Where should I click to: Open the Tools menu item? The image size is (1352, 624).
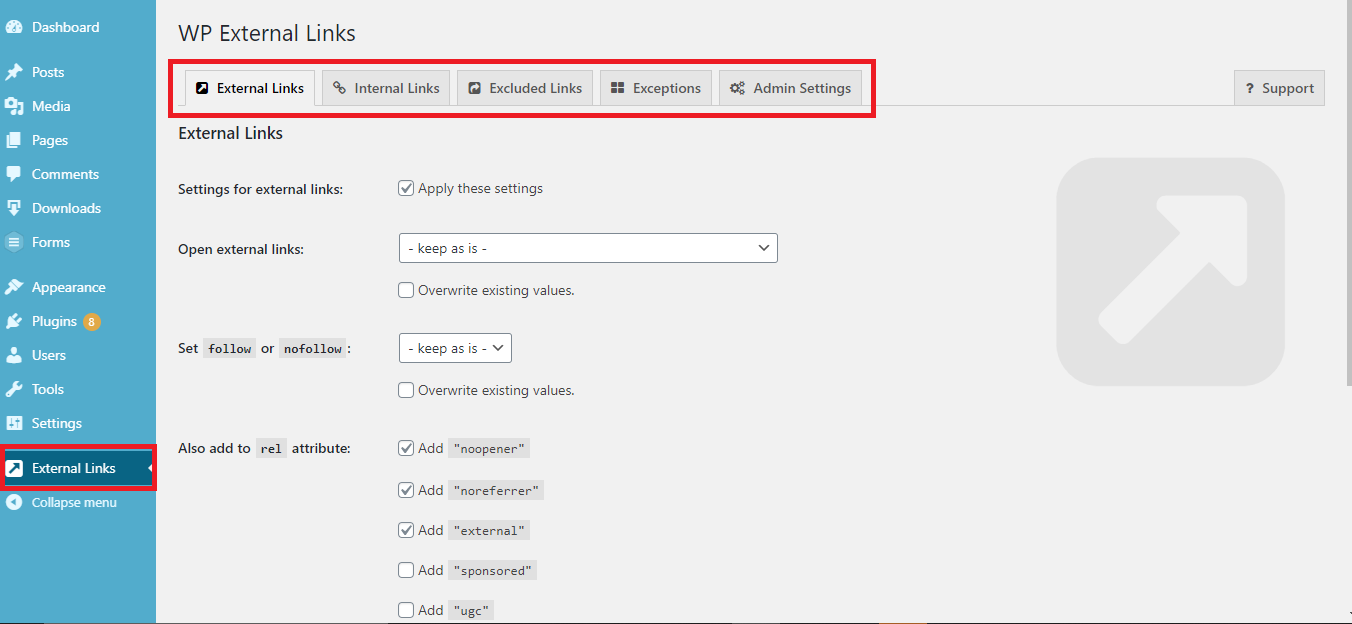pyautogui.click(x=78, y=389)
